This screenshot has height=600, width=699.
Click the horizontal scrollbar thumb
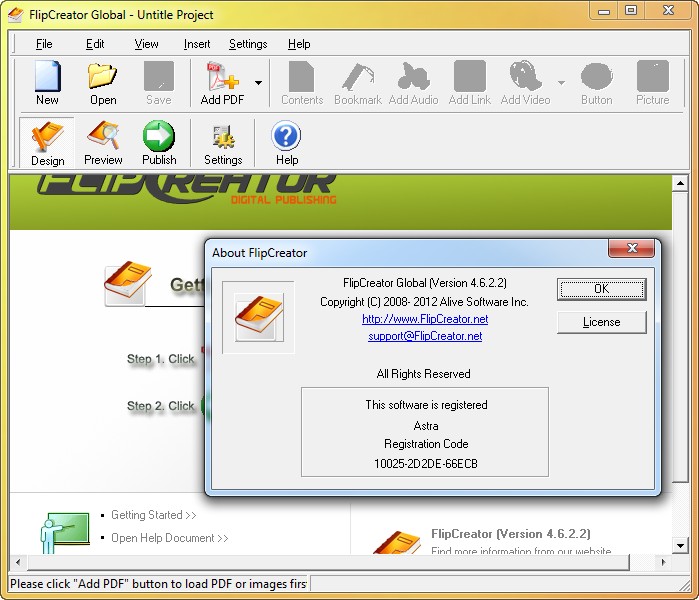pos(328,562)
